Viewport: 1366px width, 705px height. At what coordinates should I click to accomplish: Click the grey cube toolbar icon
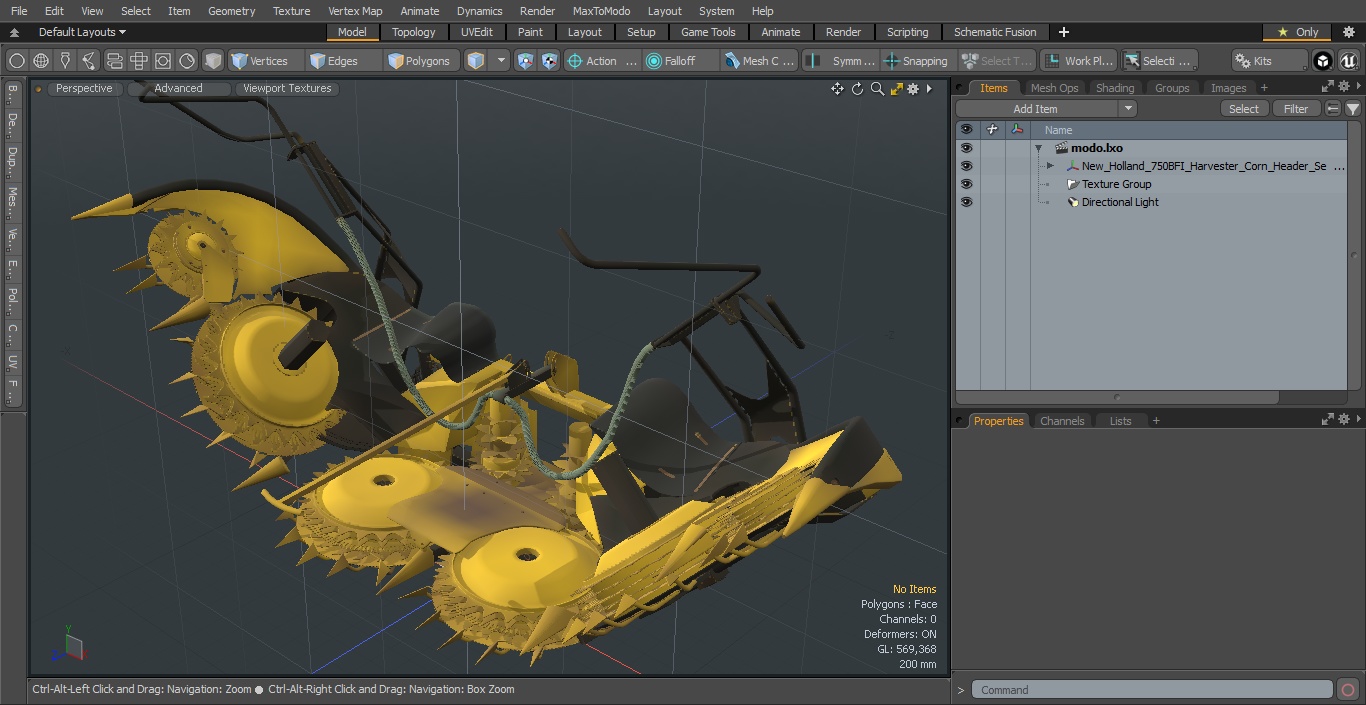212,61
